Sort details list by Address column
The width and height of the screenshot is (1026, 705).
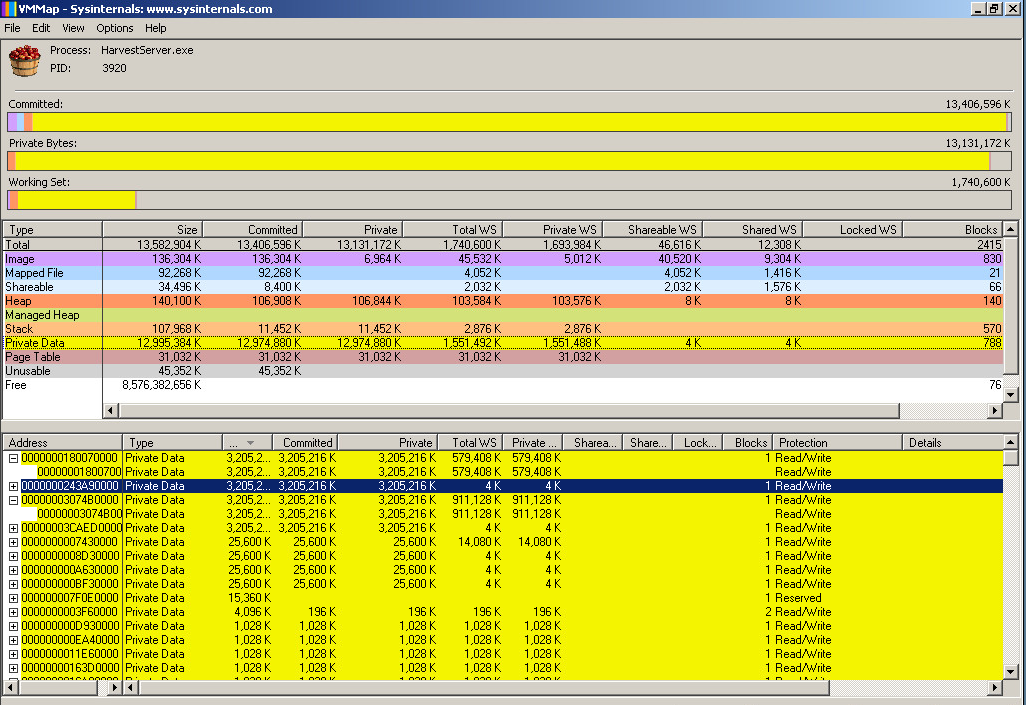pos(63,443)
